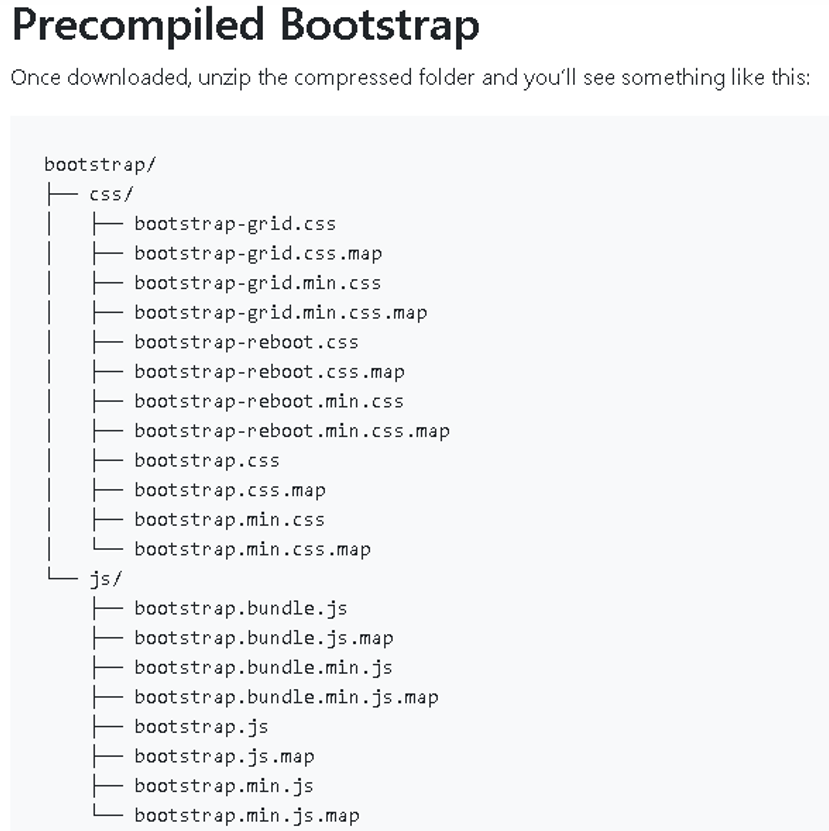Click the css/ folder in the tree
The width and height of the screenshot is (829, 831).
point(111,194)
